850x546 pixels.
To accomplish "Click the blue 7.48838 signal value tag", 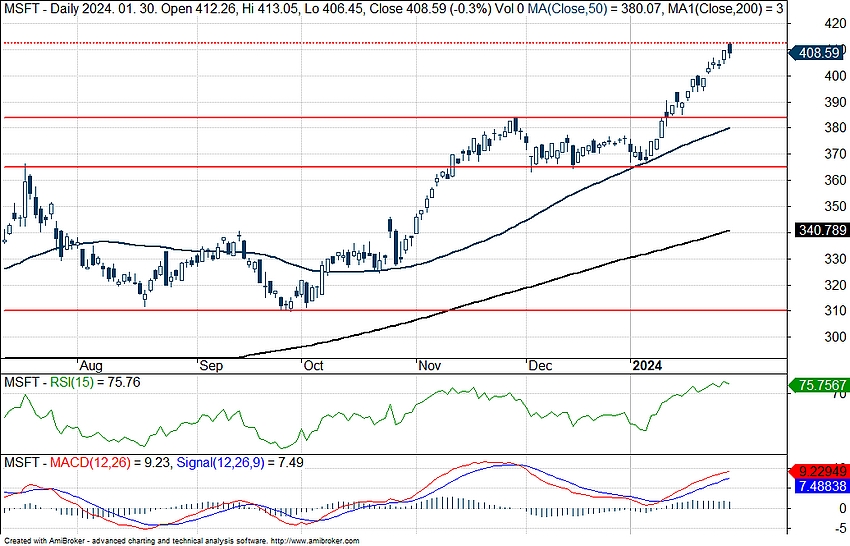I will pyautogui.click(x=820, y=486).
